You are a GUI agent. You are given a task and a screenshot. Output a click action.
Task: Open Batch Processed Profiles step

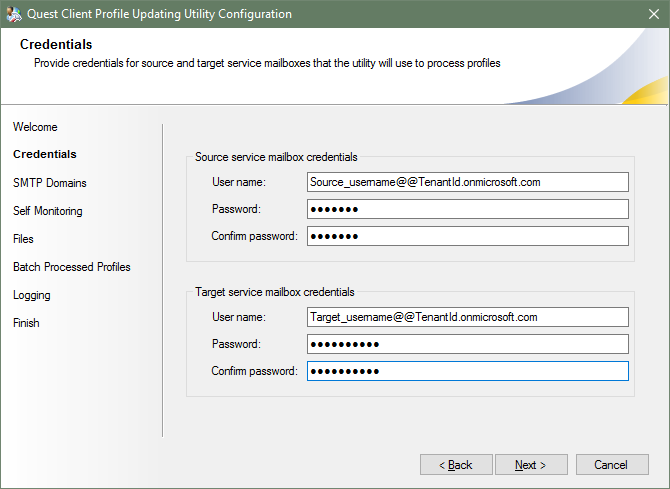pos(72,267)
